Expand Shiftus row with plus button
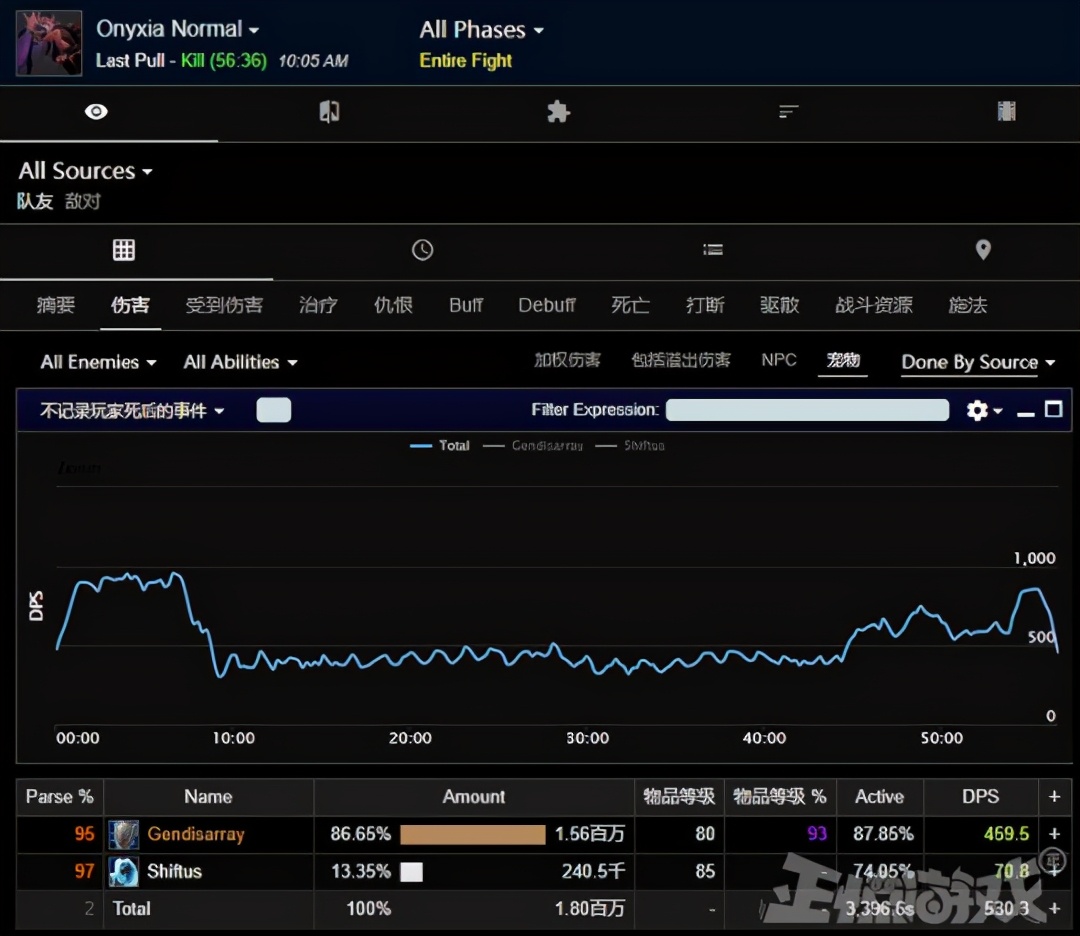 coord(1054,871)
